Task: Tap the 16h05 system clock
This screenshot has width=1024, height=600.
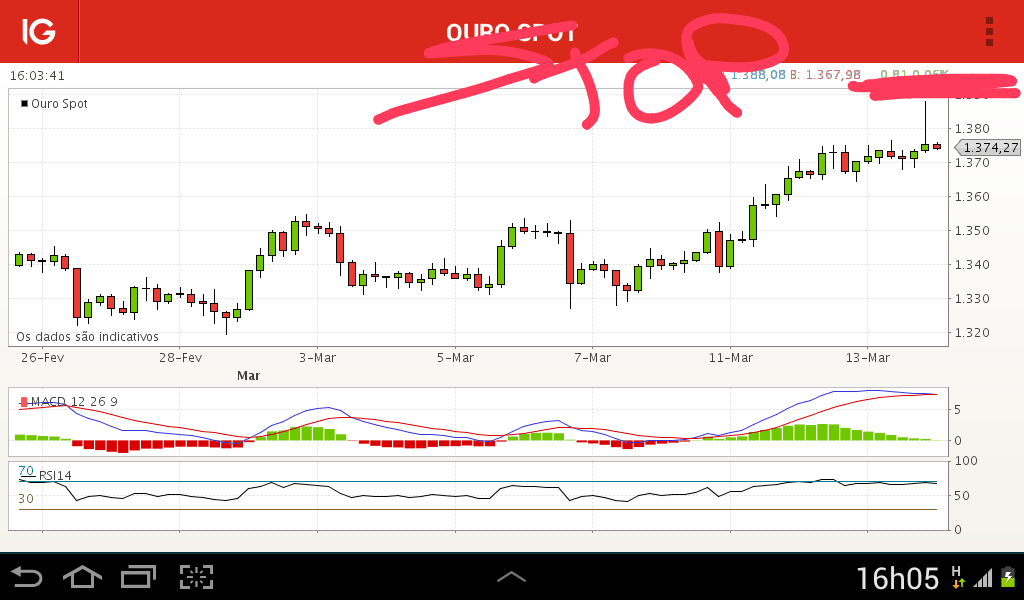Action: click(897, 578)
